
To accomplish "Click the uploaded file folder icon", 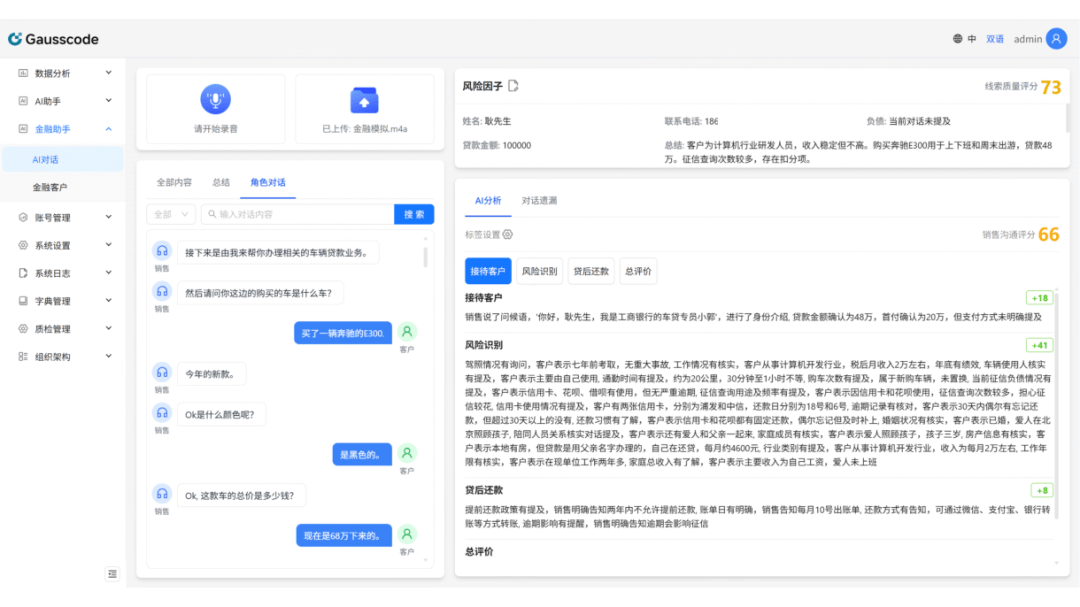I will click(x=364, y=100).
